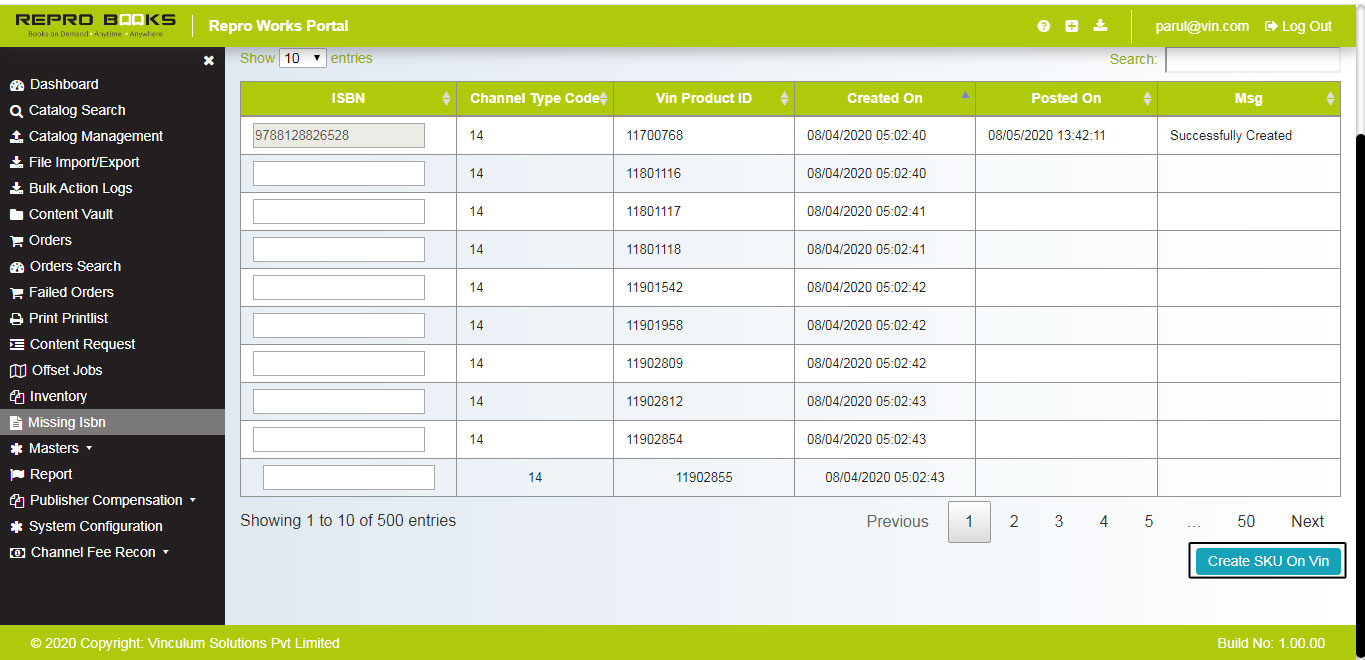Click the Add (plus) icon in the top bar
The width and height of the screenshot is (1365, 660).
point(1072,26)
